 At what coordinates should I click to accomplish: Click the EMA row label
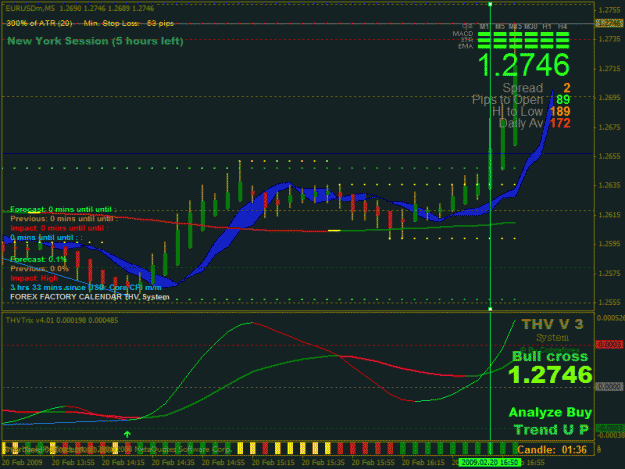click(465, 47)
